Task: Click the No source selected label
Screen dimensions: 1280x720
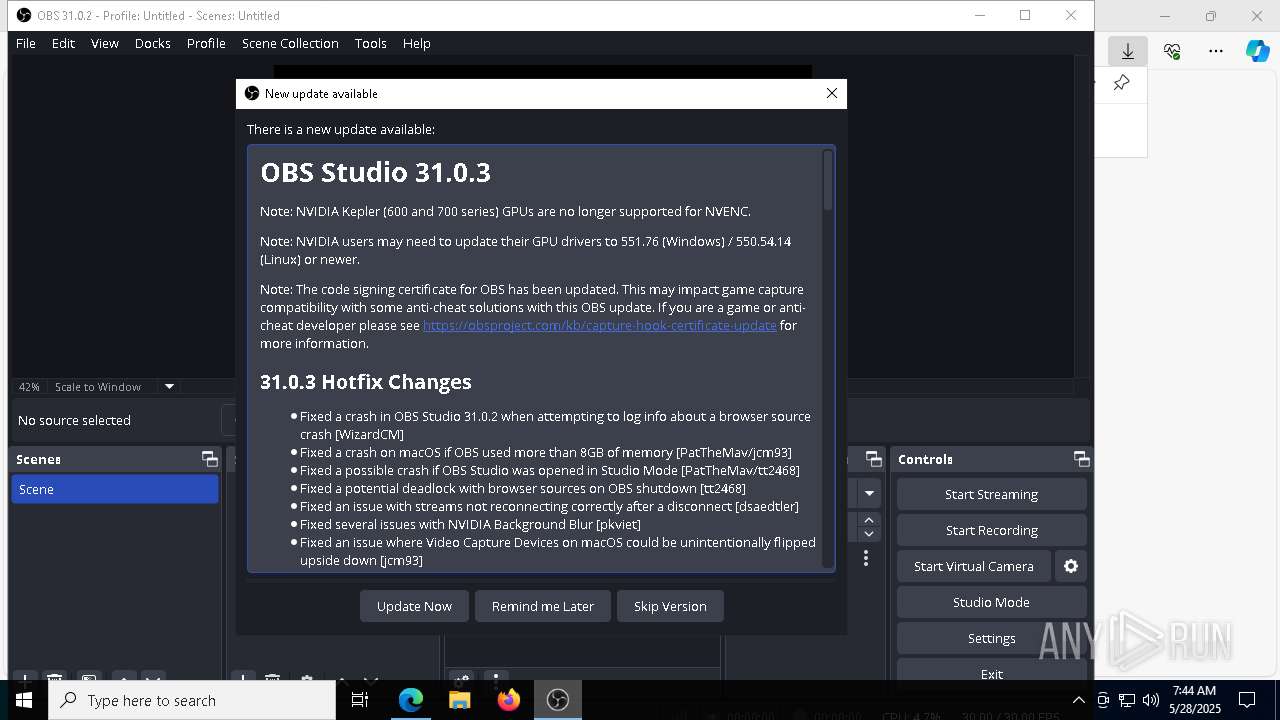Action: point(74,420)
